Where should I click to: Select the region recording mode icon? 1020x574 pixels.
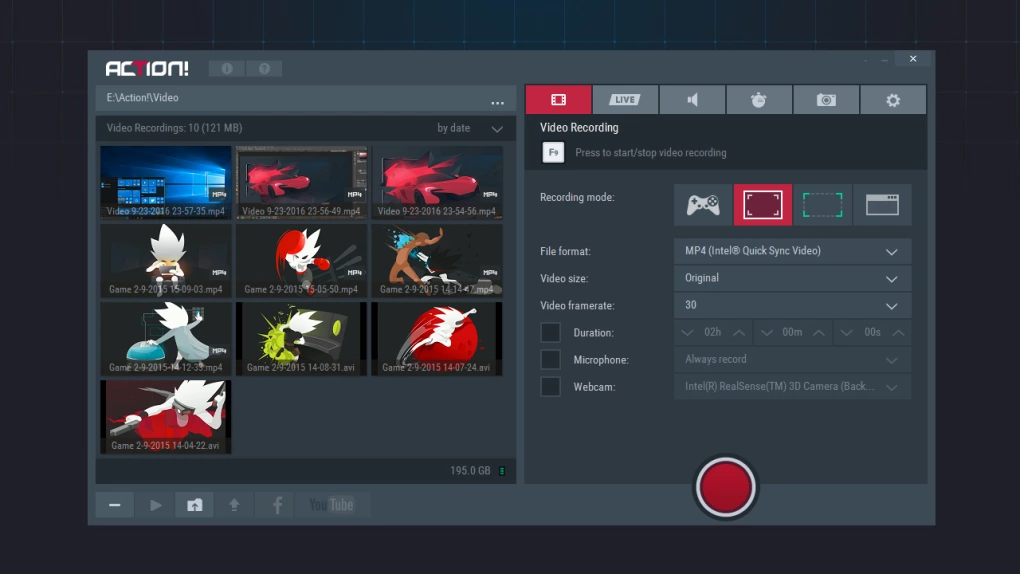click(822, 205)
